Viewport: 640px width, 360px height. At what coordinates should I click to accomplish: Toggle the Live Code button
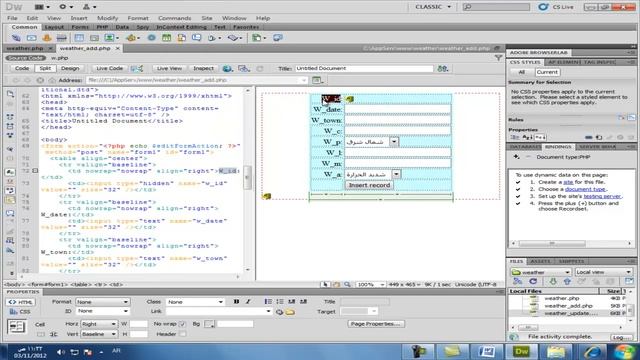109,69
